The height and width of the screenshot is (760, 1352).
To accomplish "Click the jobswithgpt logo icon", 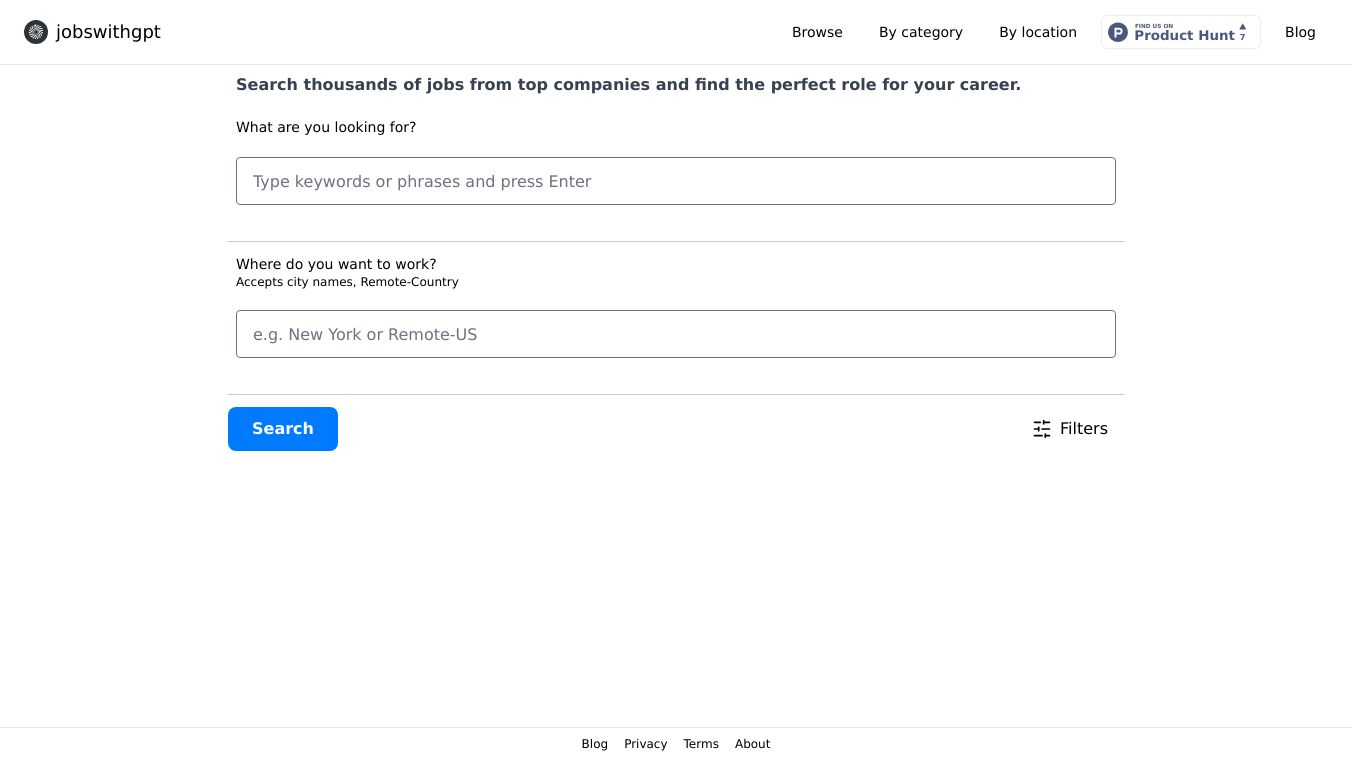I will pos(36,32).
